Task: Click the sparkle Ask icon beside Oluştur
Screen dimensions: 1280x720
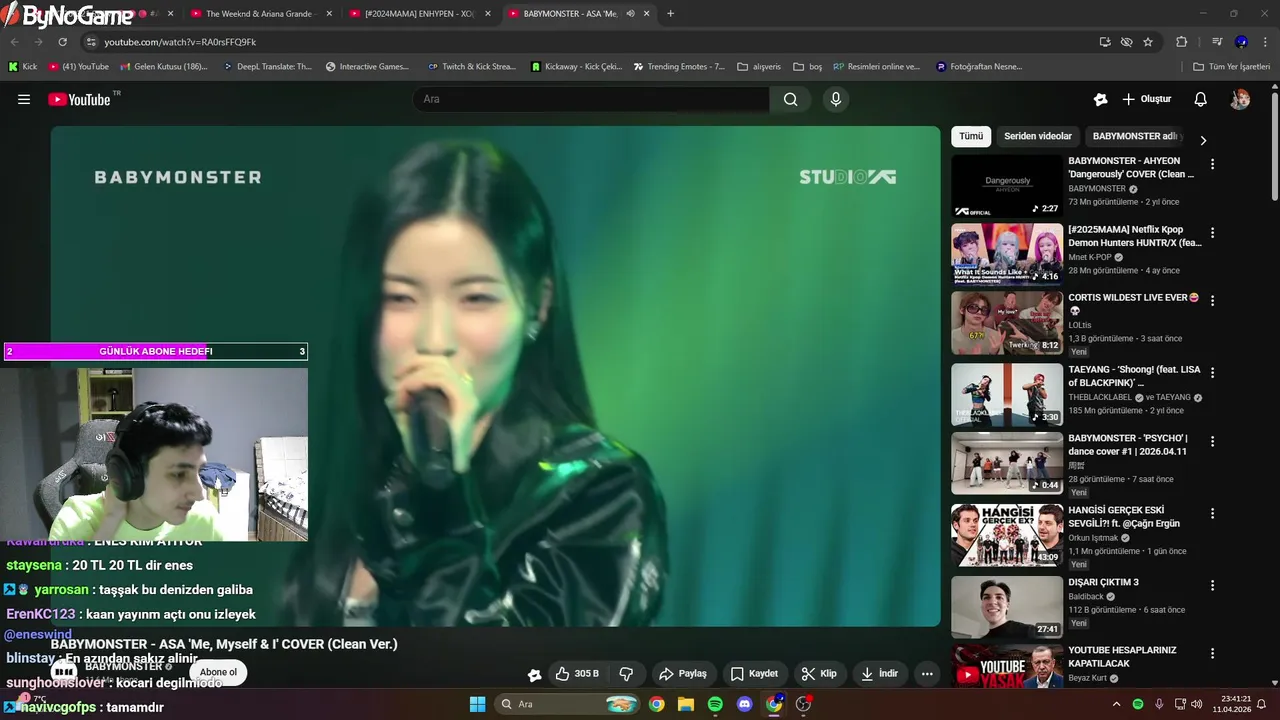Action: [x=1101, y=99]
